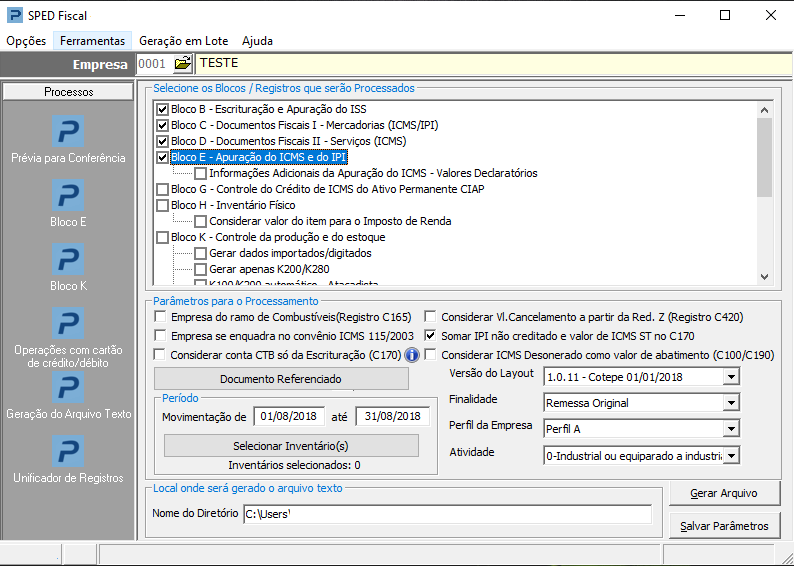Click the Selecionar Inventário(s) button
Viewport: 794px width, 566px height.
pyautogui.click(x=291, y=446)
